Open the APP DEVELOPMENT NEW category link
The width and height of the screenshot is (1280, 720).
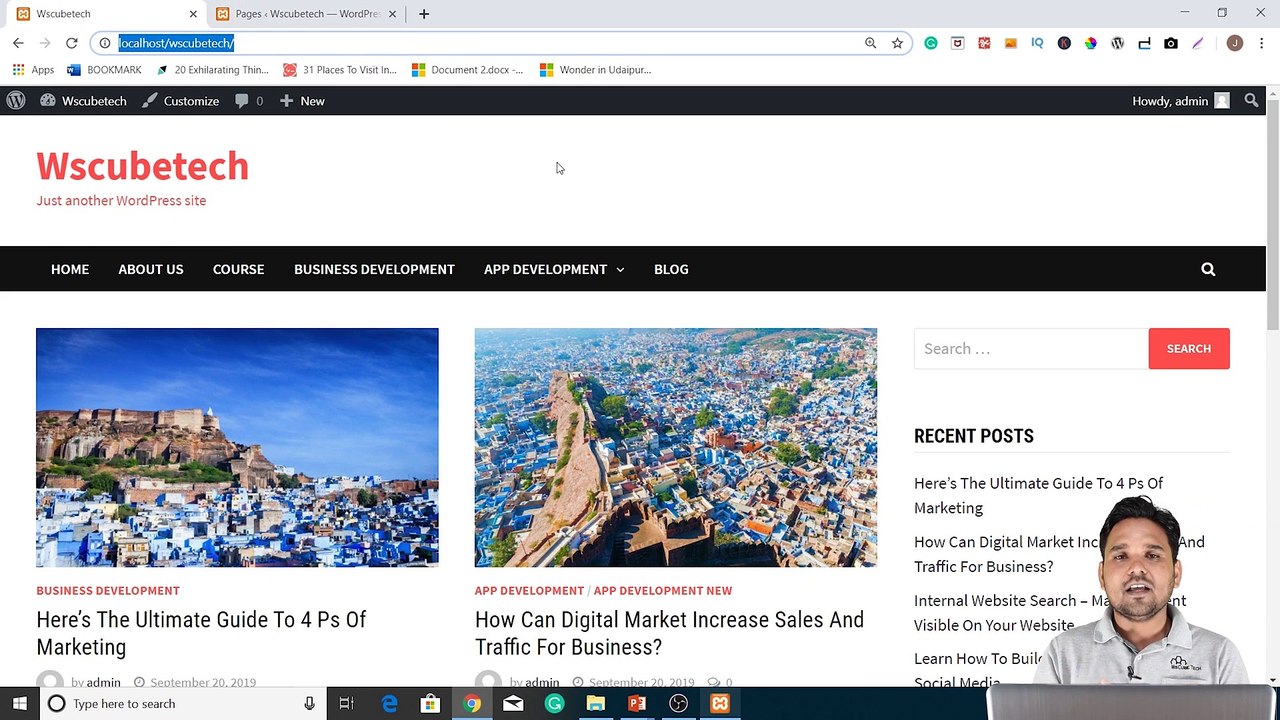(x=663, y=591)
